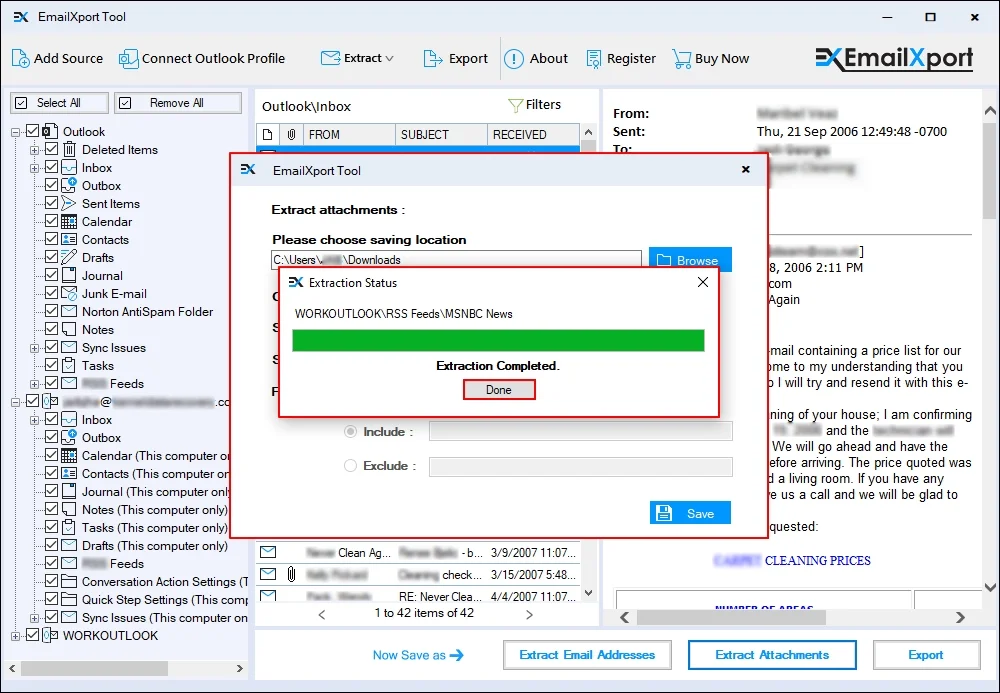Screen dimensions: 1000x693
Task: Open Connect Outlook Profile
Action: 128,58
